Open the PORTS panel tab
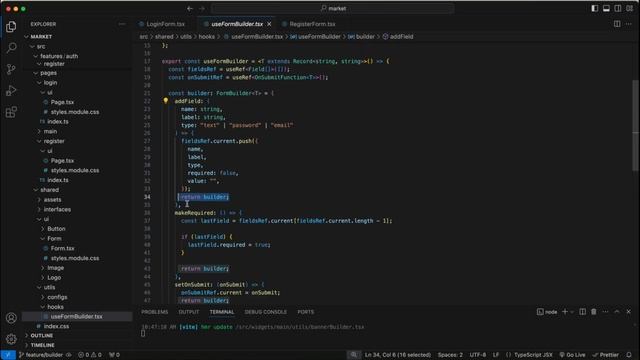The image size is (640, 360). pos(306,312)
